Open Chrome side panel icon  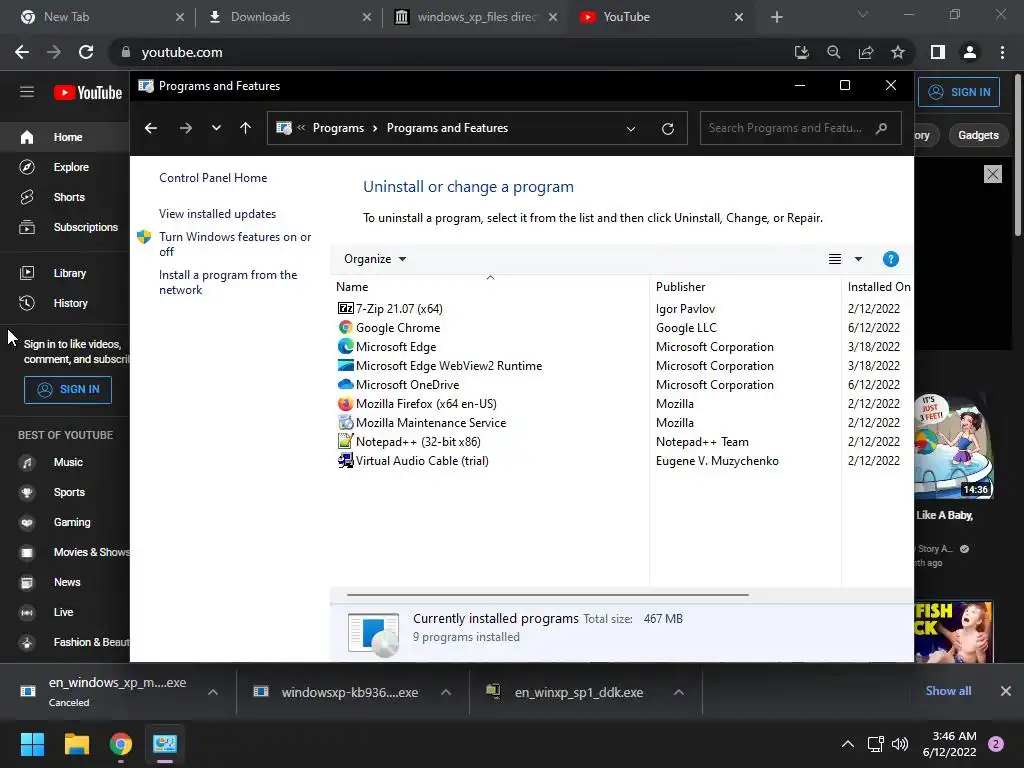pyautogui.click(x=938, y=52)
